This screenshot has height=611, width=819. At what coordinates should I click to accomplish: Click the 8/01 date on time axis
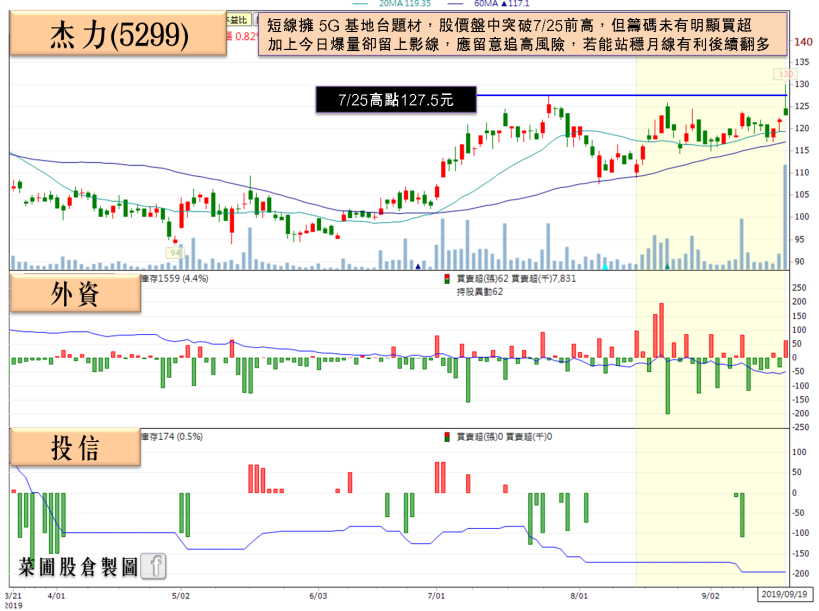(579, 596)
